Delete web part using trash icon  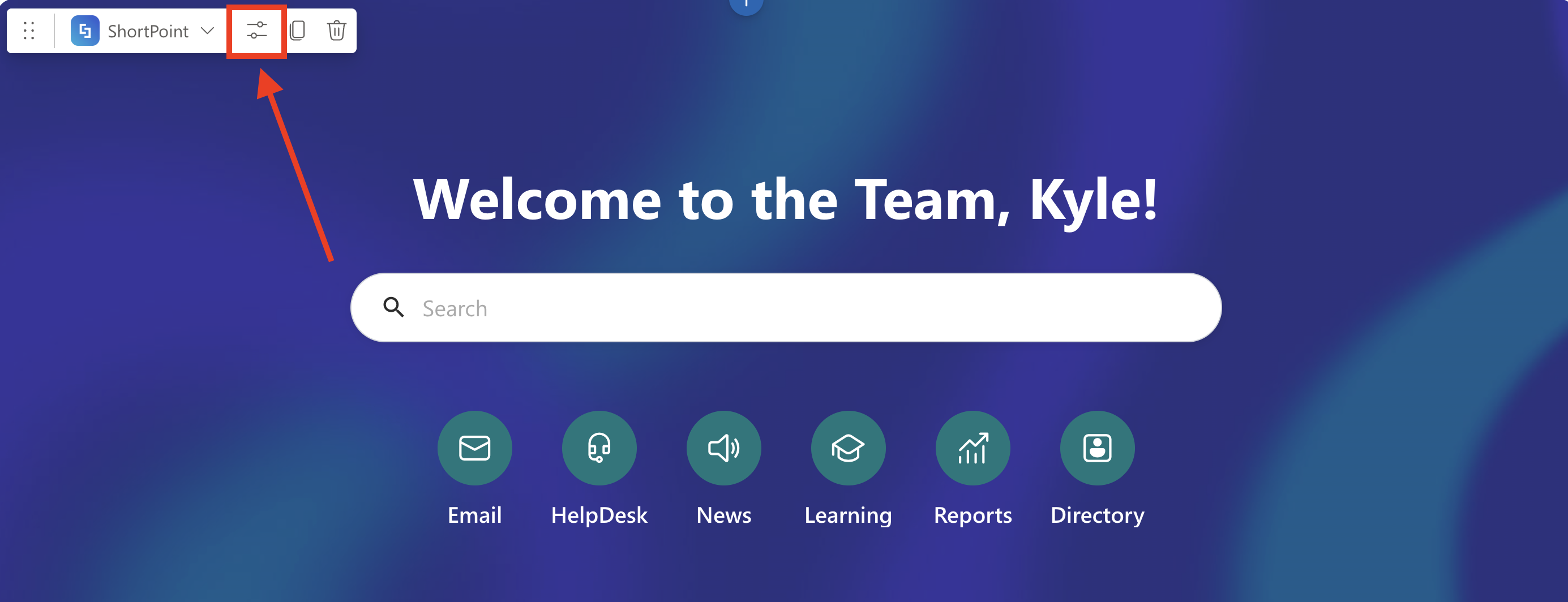pyautogui.click(x=337, y=31)
